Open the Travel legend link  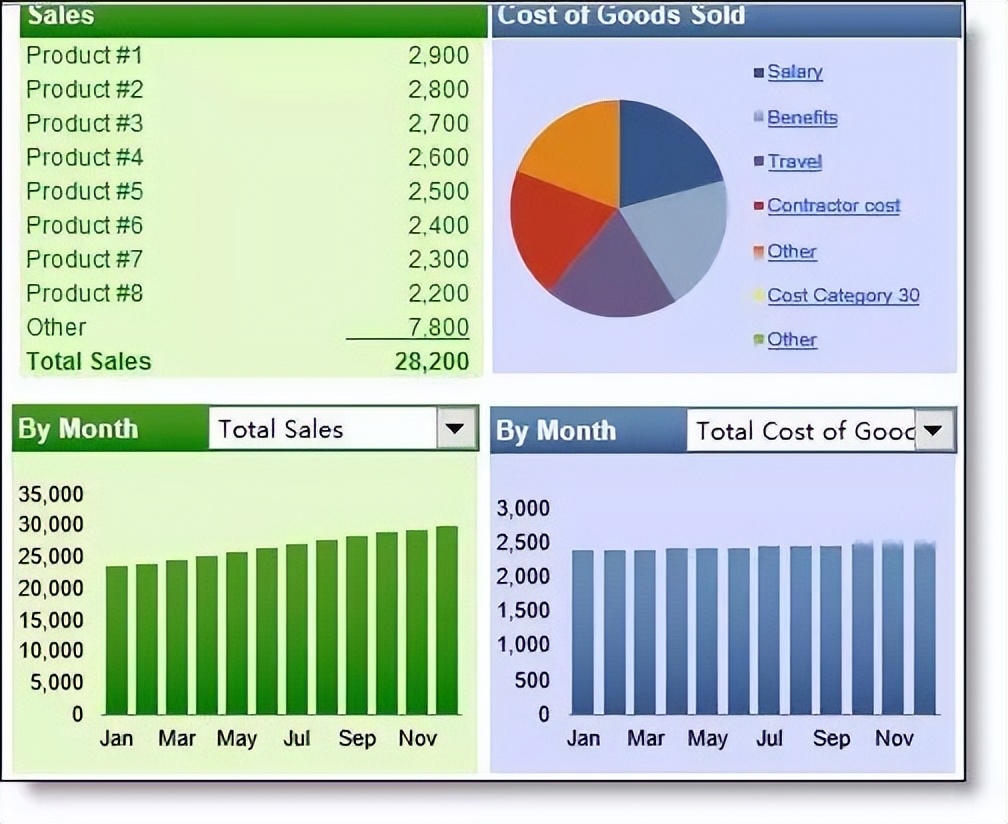tap(795, 161)
